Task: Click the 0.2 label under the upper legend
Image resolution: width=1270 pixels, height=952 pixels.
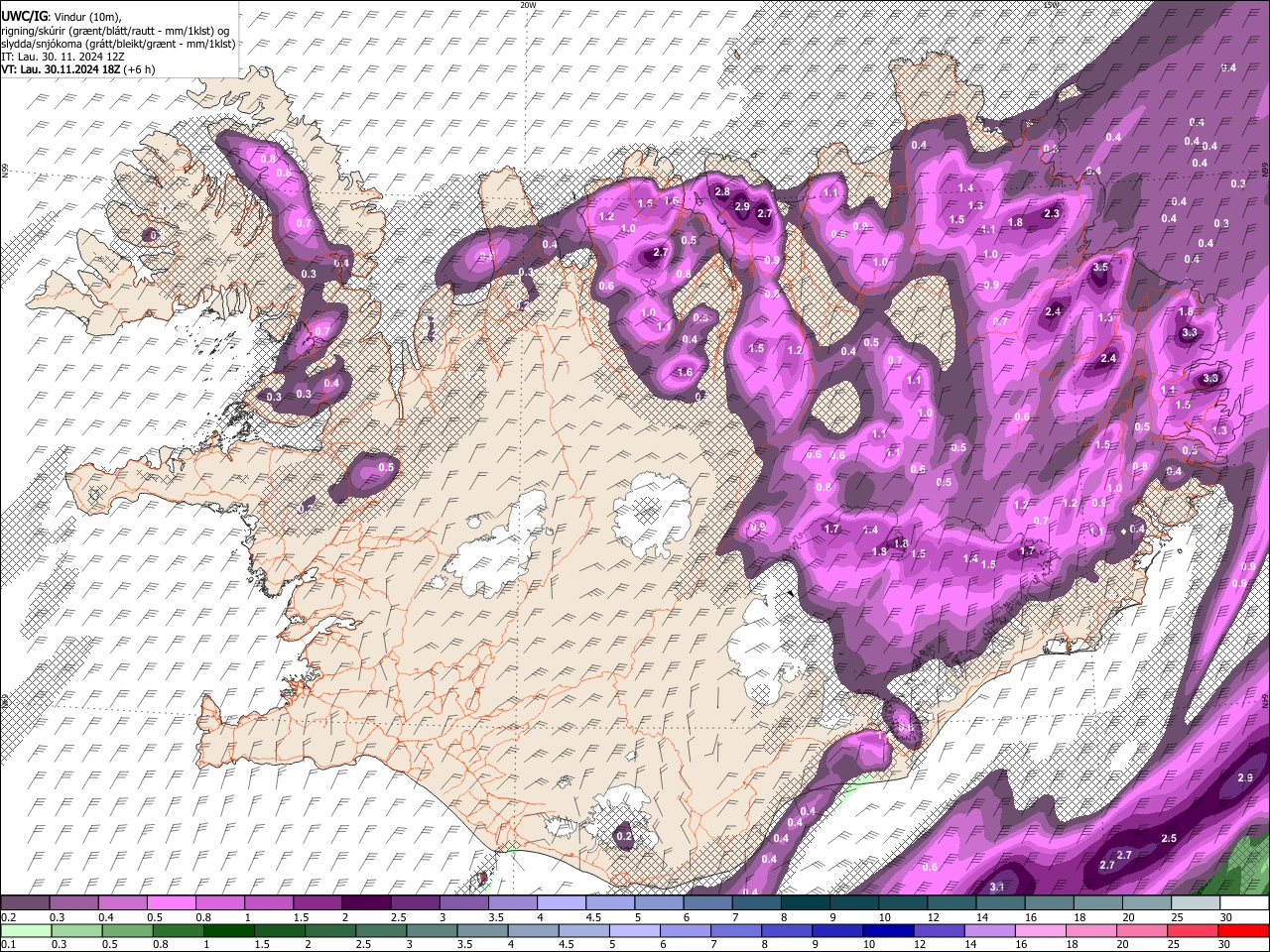Action: click(9, 917)
